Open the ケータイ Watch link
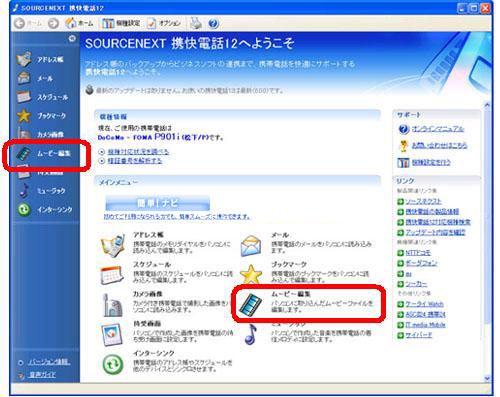 424,304
